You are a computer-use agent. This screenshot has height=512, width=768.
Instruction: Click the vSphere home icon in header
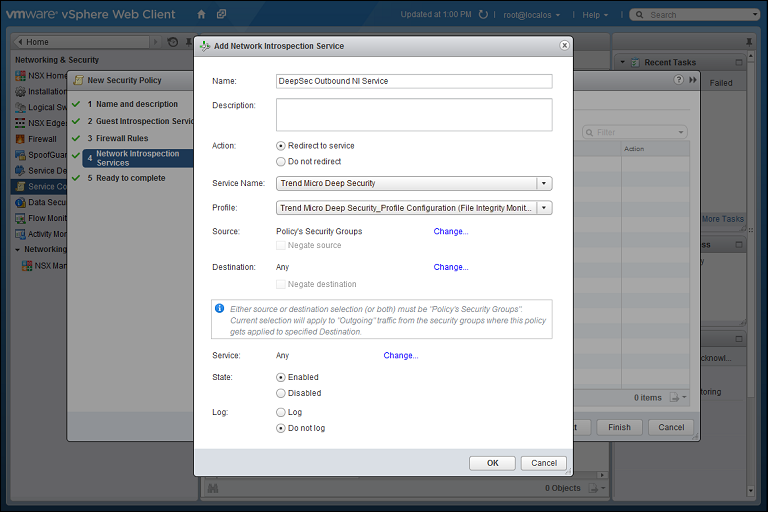201,15
